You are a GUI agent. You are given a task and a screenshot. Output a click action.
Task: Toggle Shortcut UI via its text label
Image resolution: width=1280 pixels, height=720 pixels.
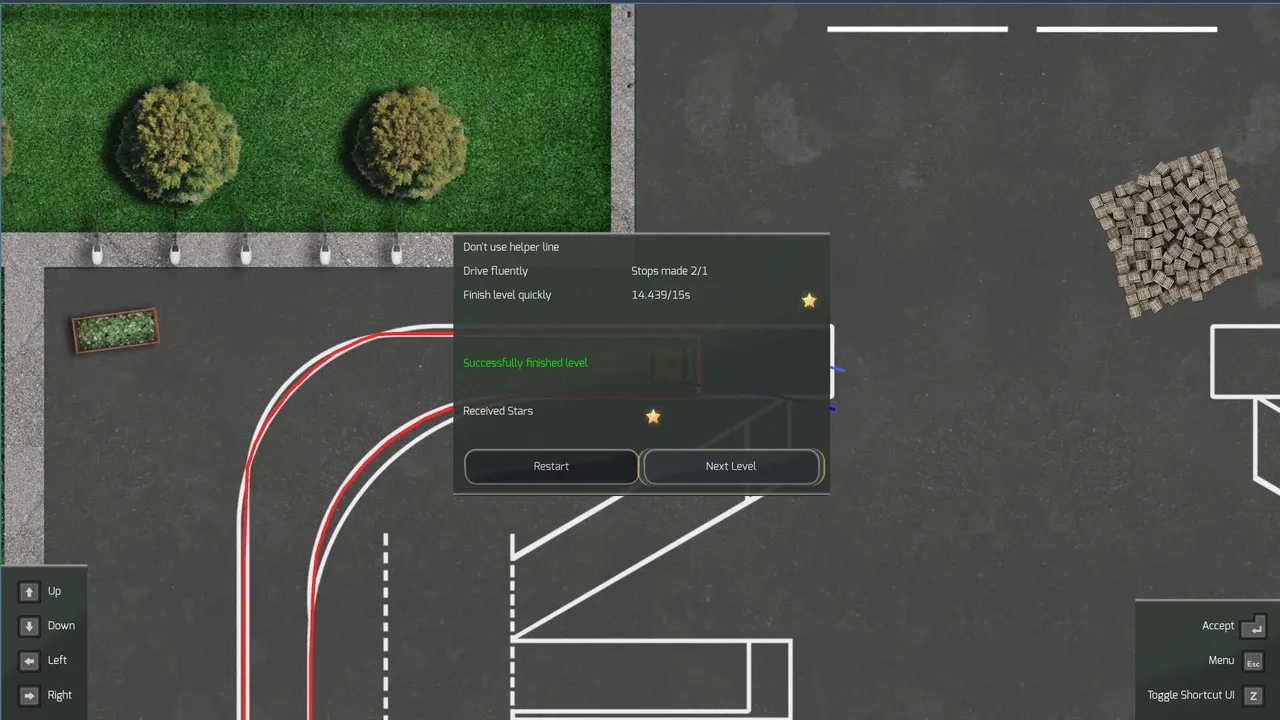[x=1190, y=695]
